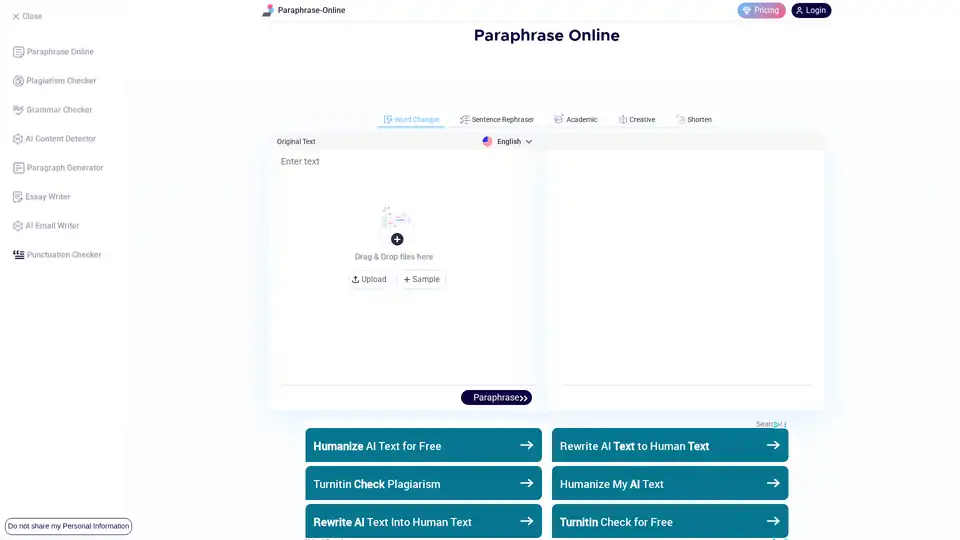
Task: Open AI Content Detector icon in sidebar
Action: 18,139
